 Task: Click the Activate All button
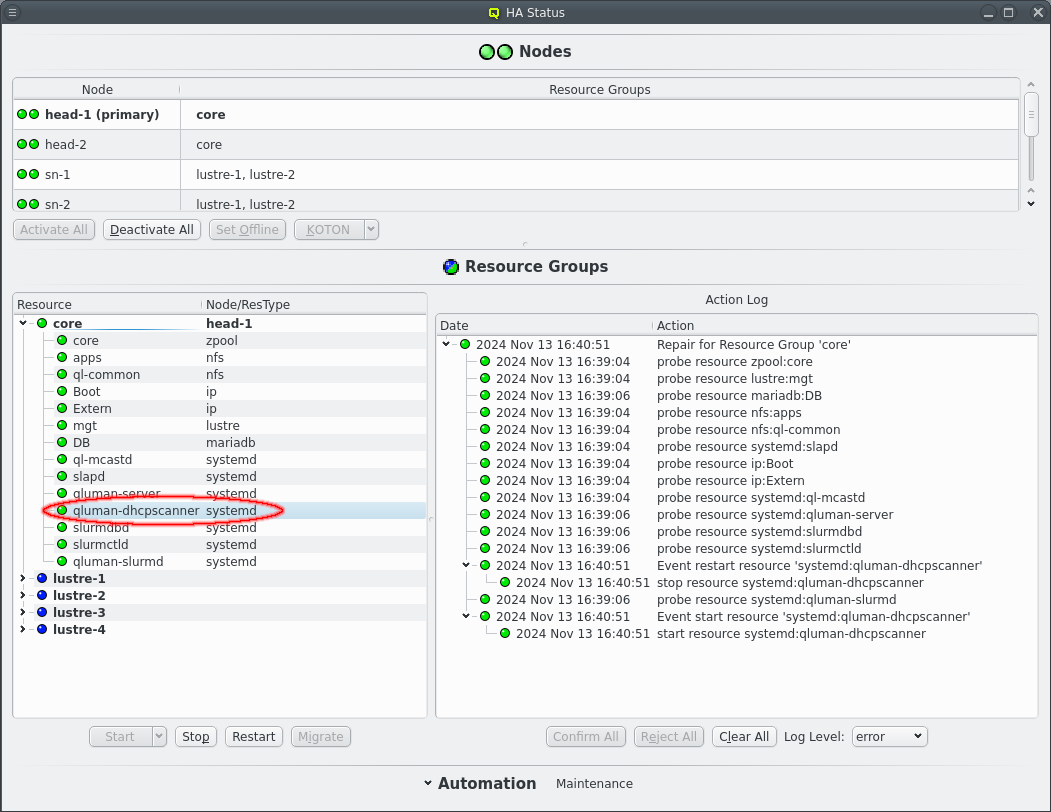54,229
